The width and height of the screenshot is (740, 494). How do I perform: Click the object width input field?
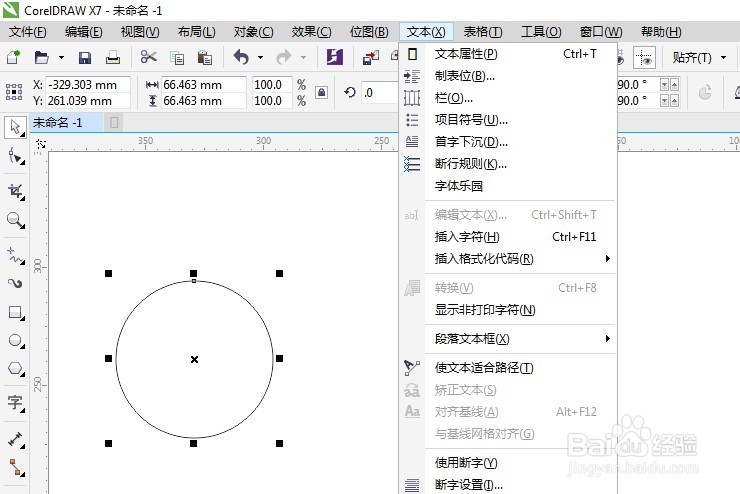pos(203,85)
